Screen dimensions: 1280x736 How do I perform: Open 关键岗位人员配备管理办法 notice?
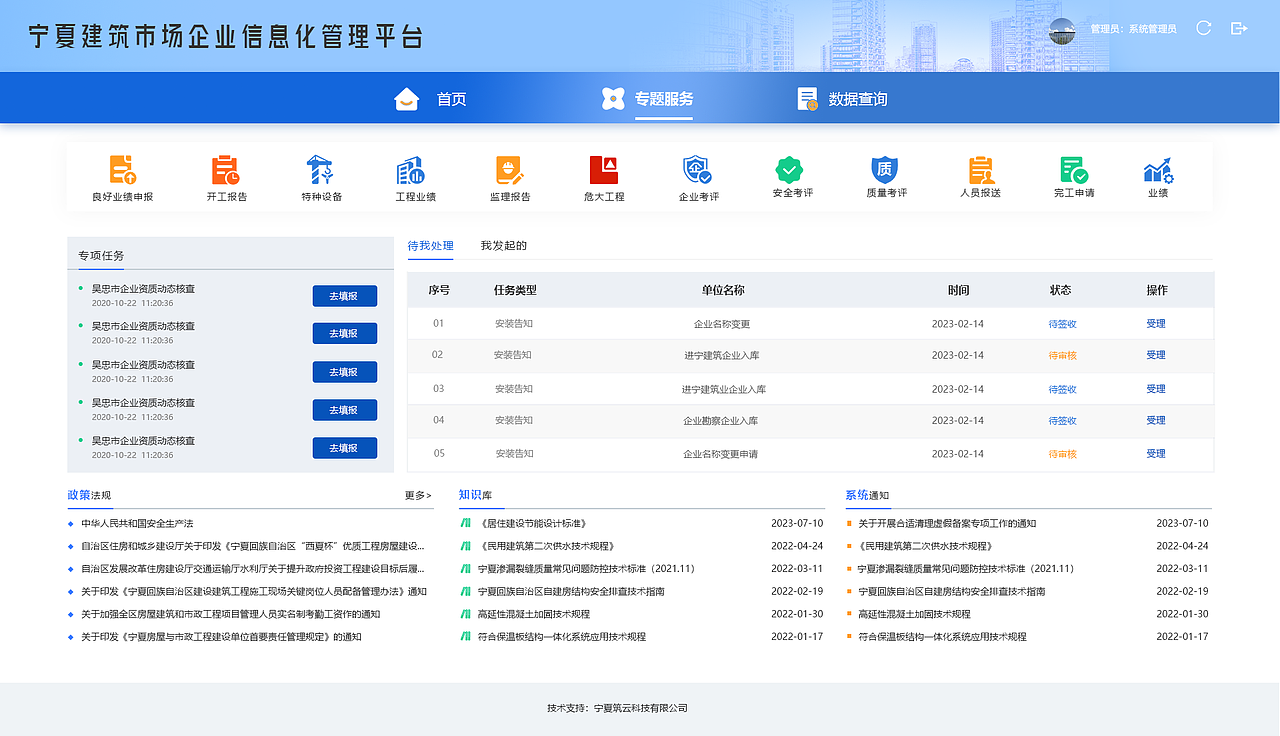click(254, 592)
